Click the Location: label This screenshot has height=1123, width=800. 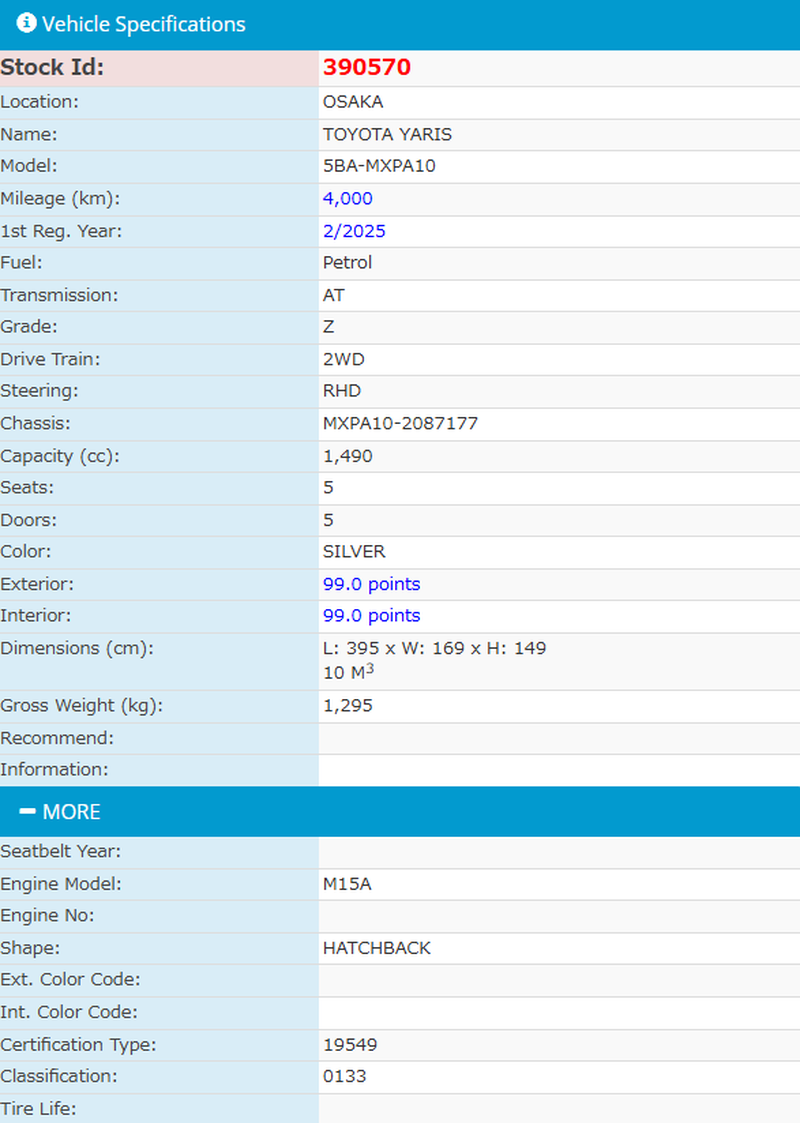point(39,102)
